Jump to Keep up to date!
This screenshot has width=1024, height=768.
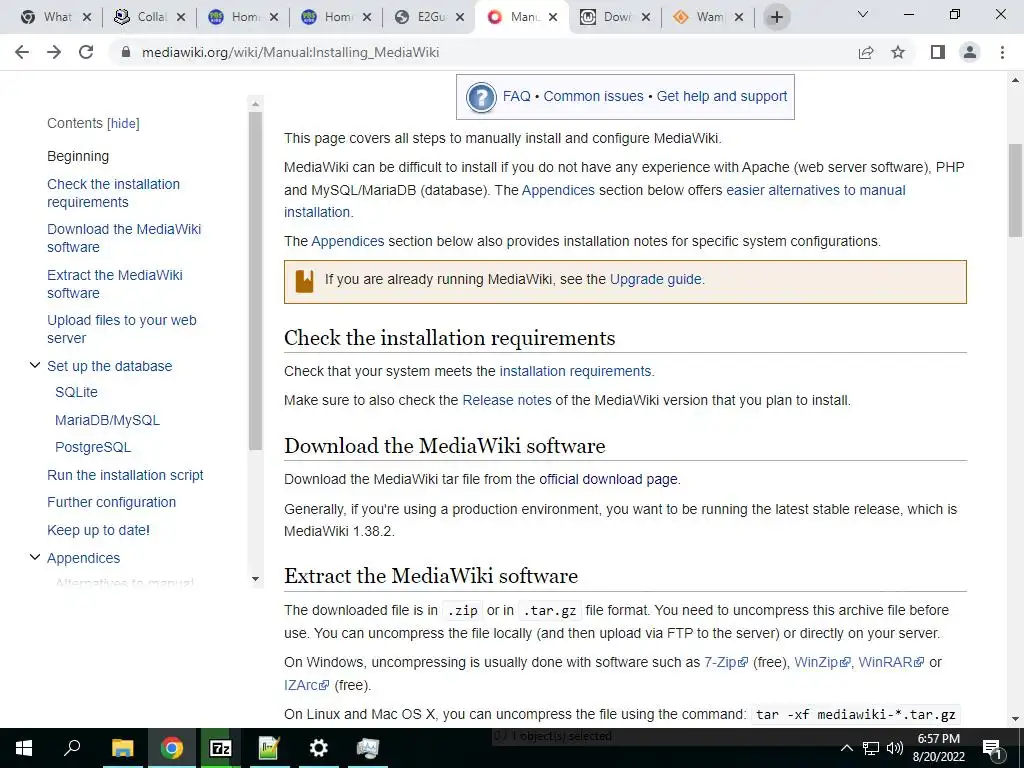point(98,530)
